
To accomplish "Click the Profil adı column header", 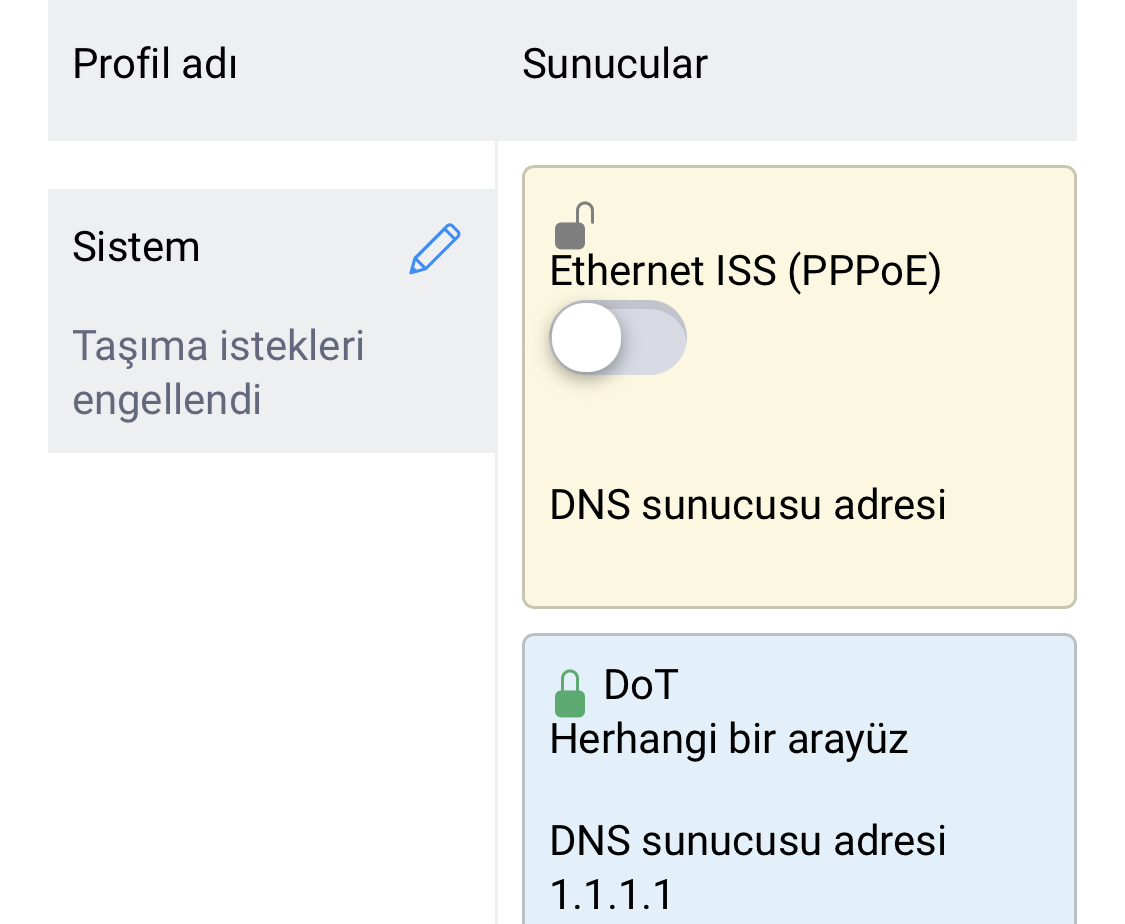I will pyautogui.click(x=155, y=64).
